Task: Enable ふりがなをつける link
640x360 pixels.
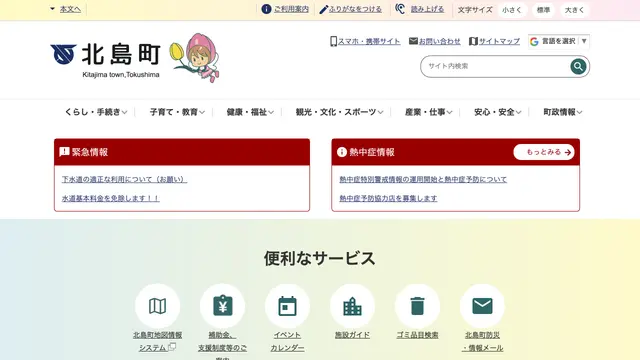Action: point(355,9)
